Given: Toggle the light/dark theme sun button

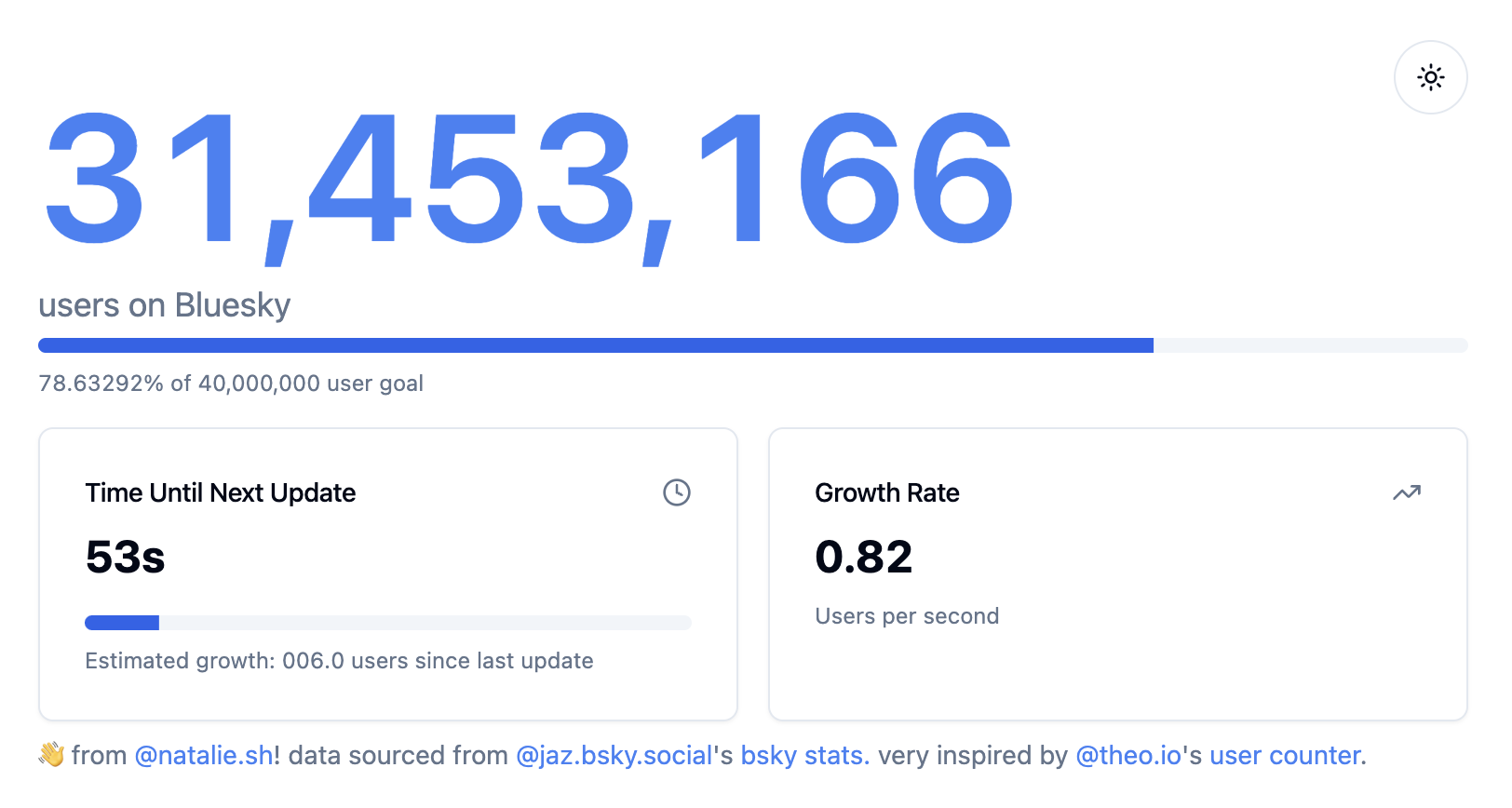Looking at the screenshot, I should pyautogui.click(x=1430, y=77).
